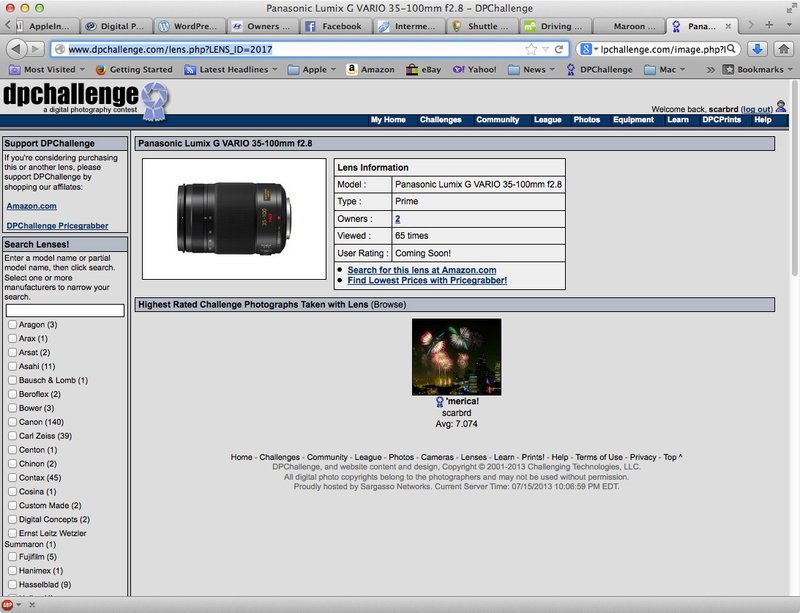Viewport: 800px width, 613px height.
Task: Expand the News bookmarks folder
Action: (531, 69)
